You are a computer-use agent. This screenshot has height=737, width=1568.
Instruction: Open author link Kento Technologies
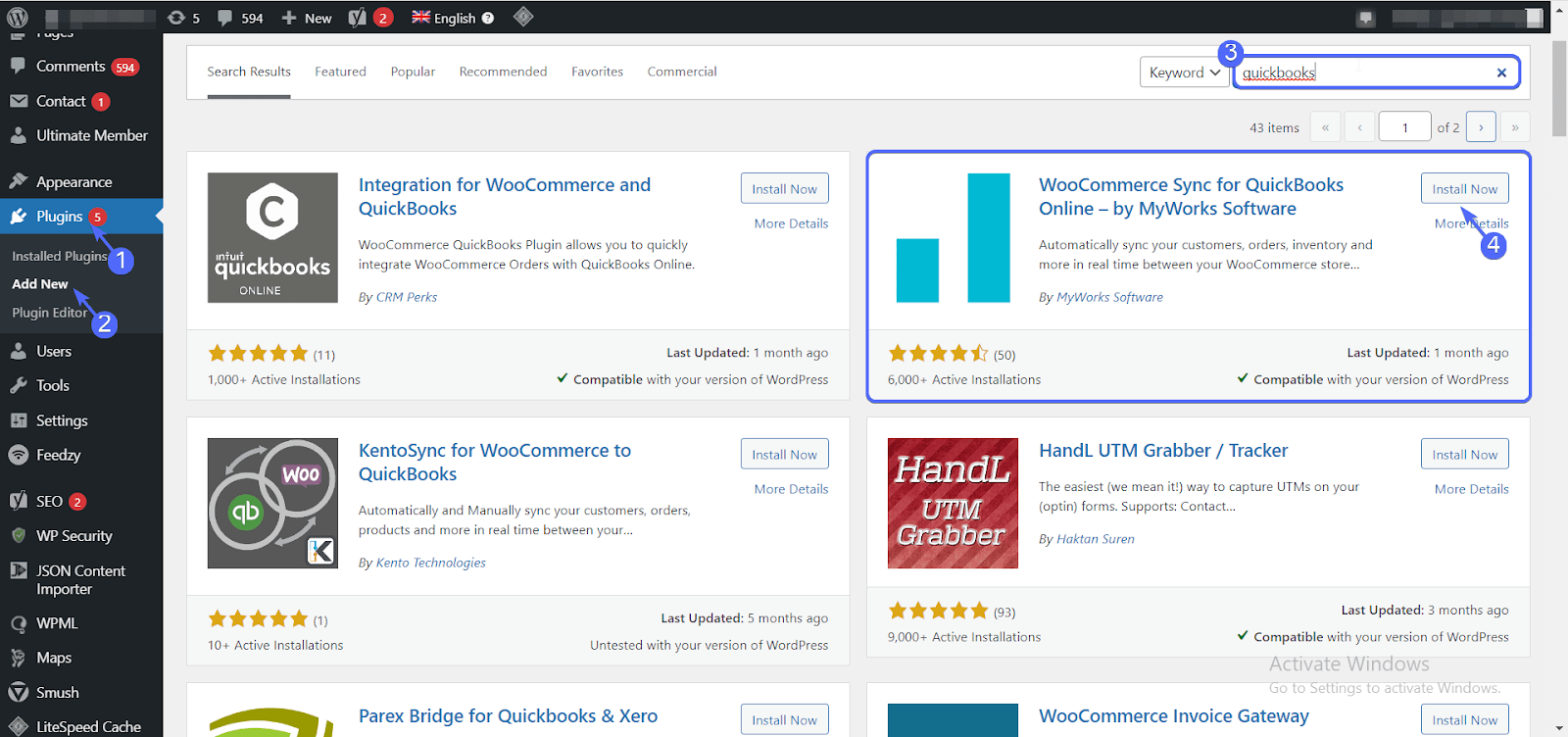point(430,563)
